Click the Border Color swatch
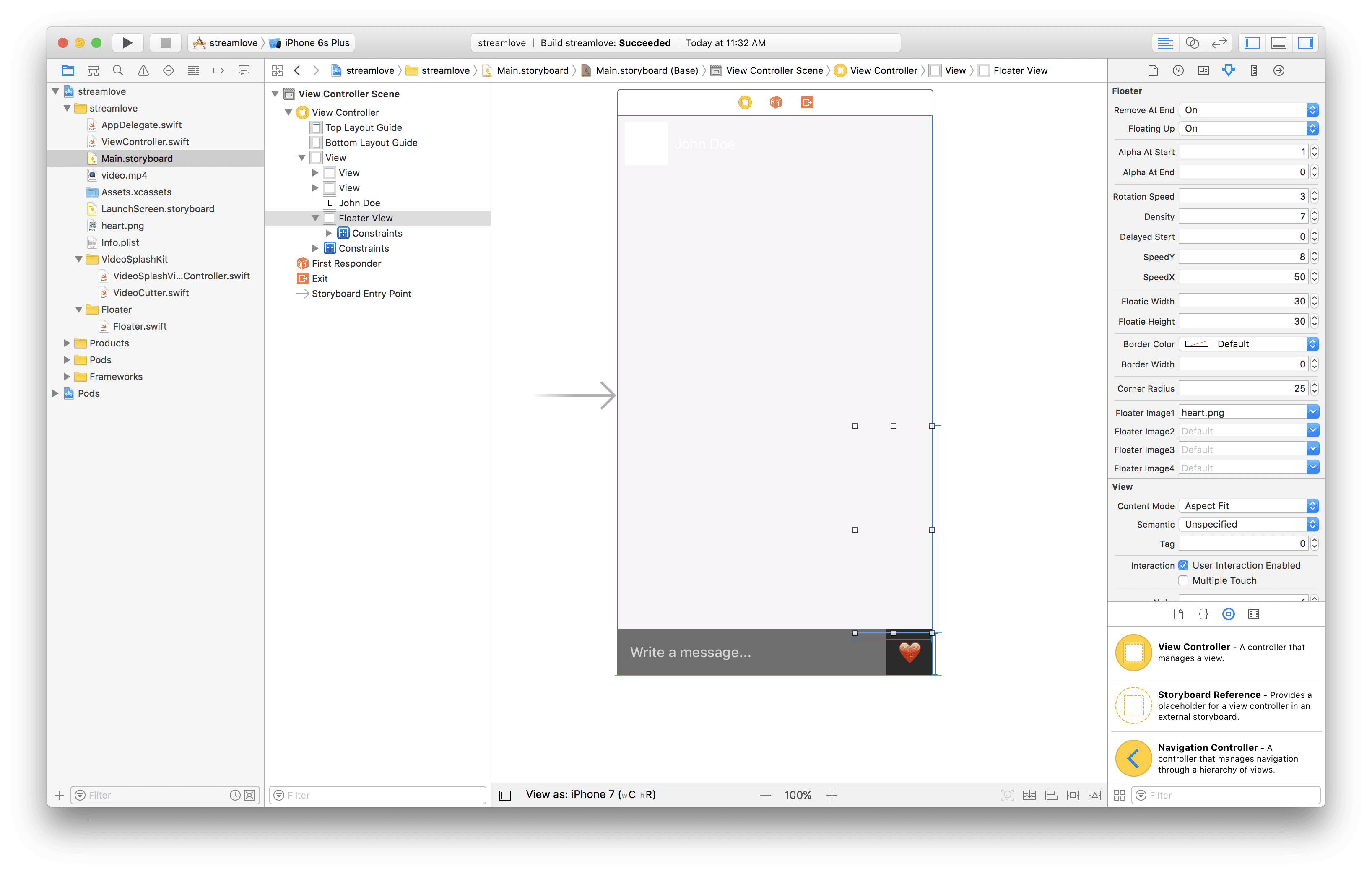 click(x=1195, y=343)
